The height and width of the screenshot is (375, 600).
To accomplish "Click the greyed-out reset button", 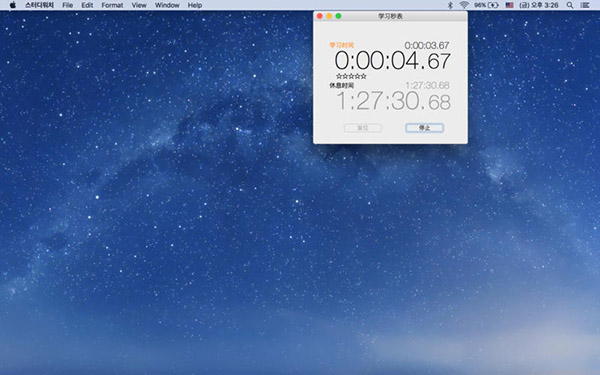I will 363,128.
